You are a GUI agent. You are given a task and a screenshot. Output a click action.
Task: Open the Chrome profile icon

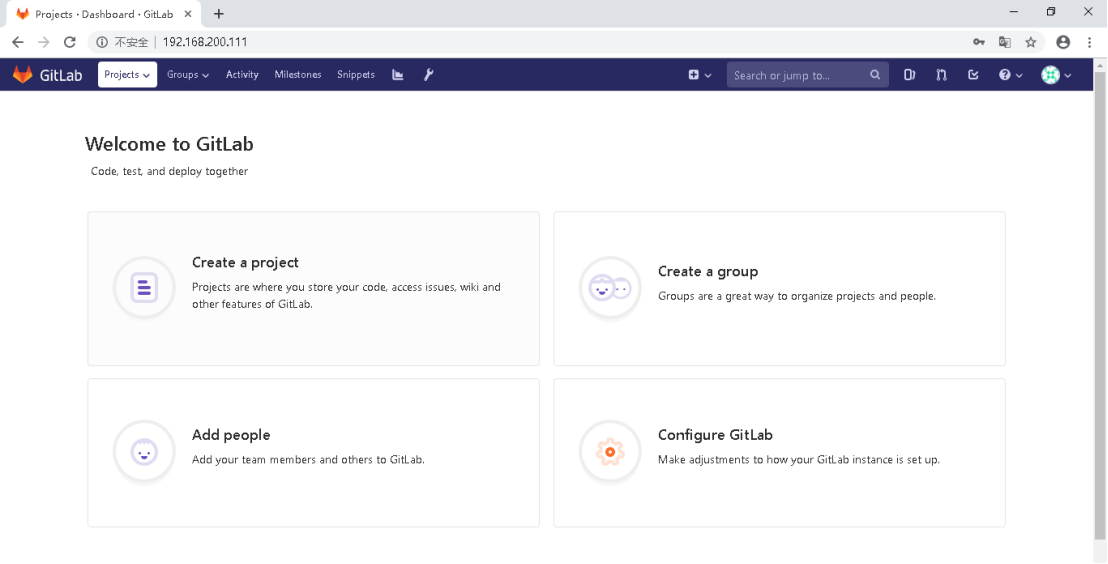pyautogui.click(x=1063, y=42)
